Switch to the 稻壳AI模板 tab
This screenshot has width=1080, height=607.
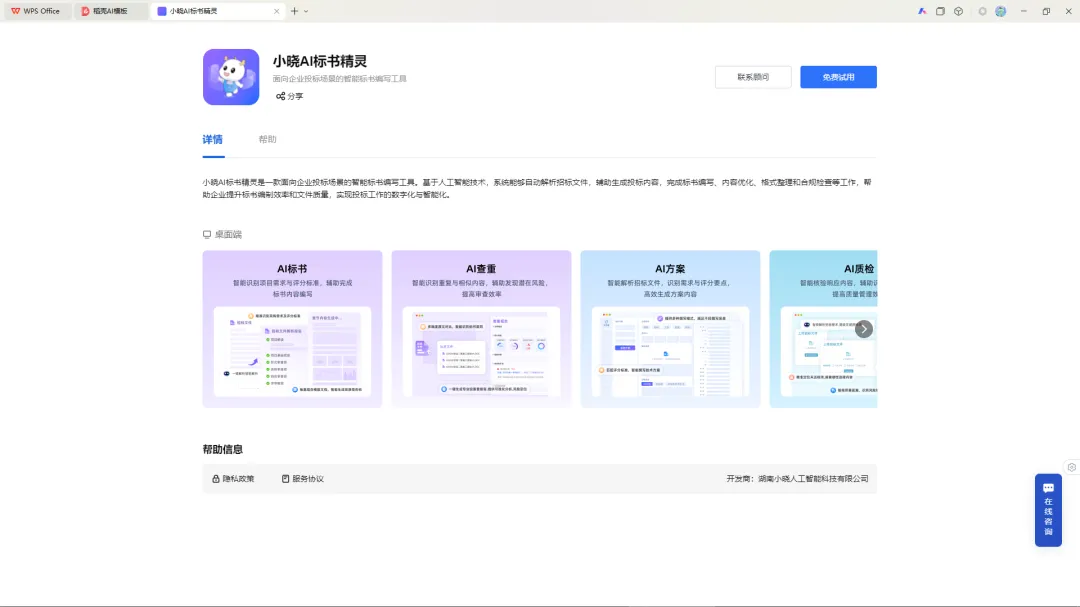110,11
